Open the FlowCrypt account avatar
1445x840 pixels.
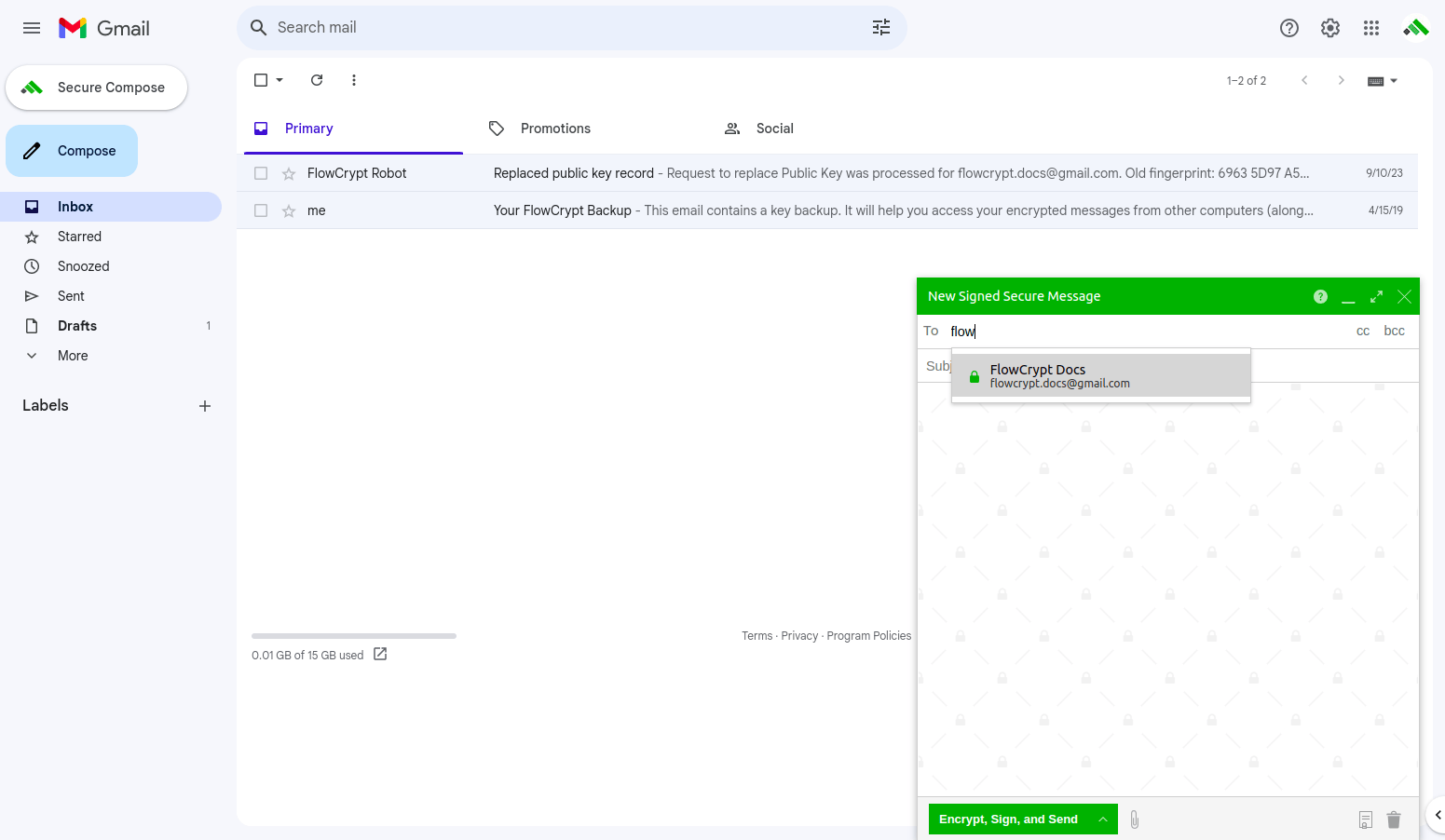[x=1416, y=28]
